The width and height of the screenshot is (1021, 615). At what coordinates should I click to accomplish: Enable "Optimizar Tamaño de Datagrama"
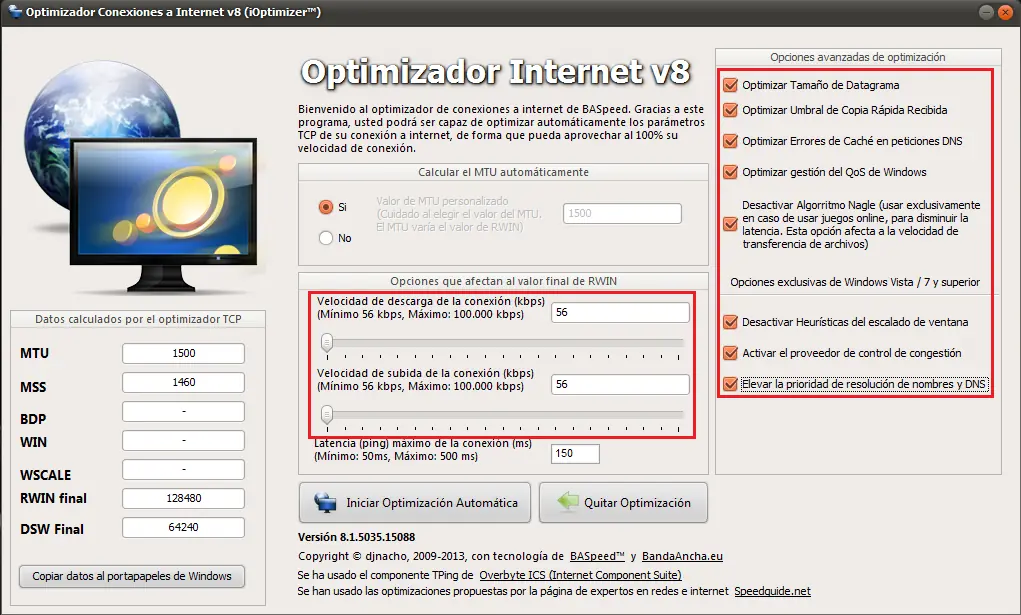coord(729,85)
